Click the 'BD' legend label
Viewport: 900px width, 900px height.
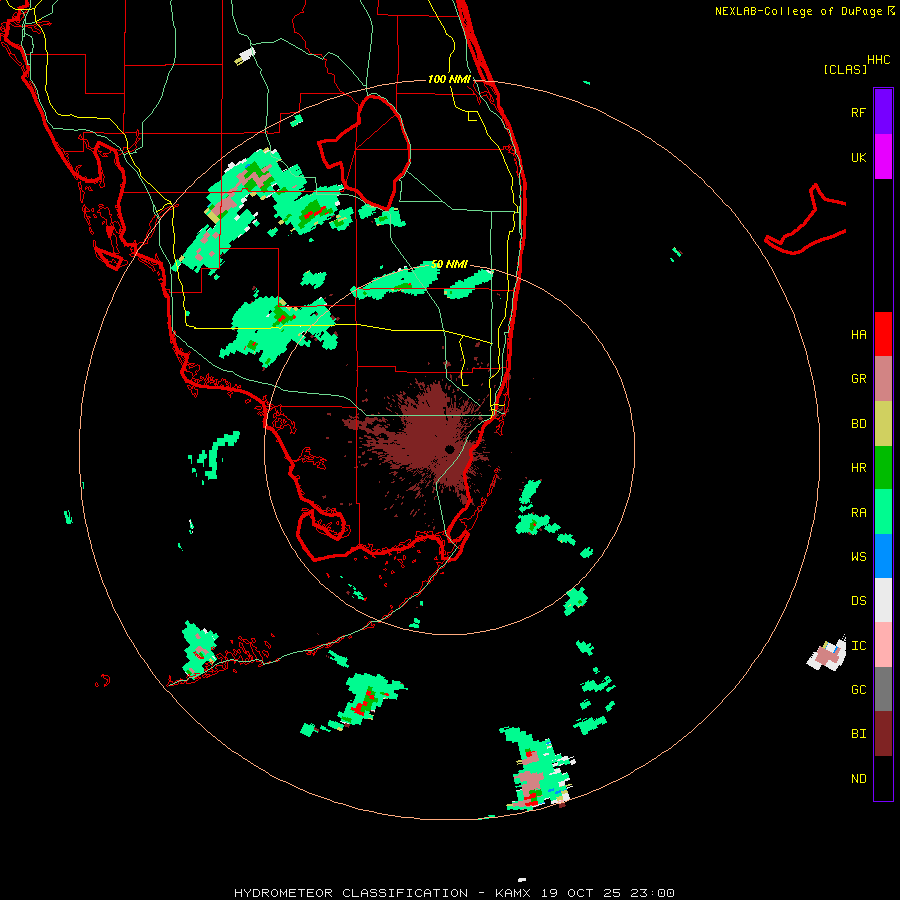858,424
